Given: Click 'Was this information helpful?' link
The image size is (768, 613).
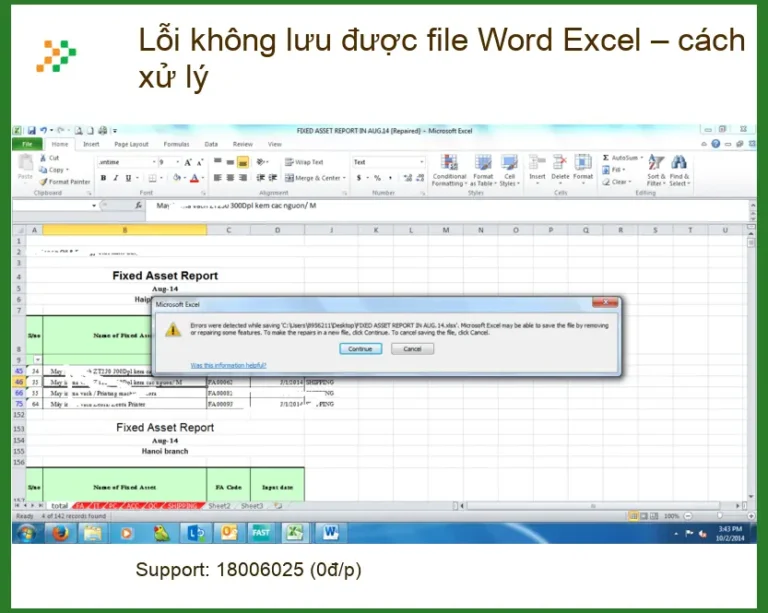Looking at the screenshot, I should pyautogui.click(x=228, y=365).
